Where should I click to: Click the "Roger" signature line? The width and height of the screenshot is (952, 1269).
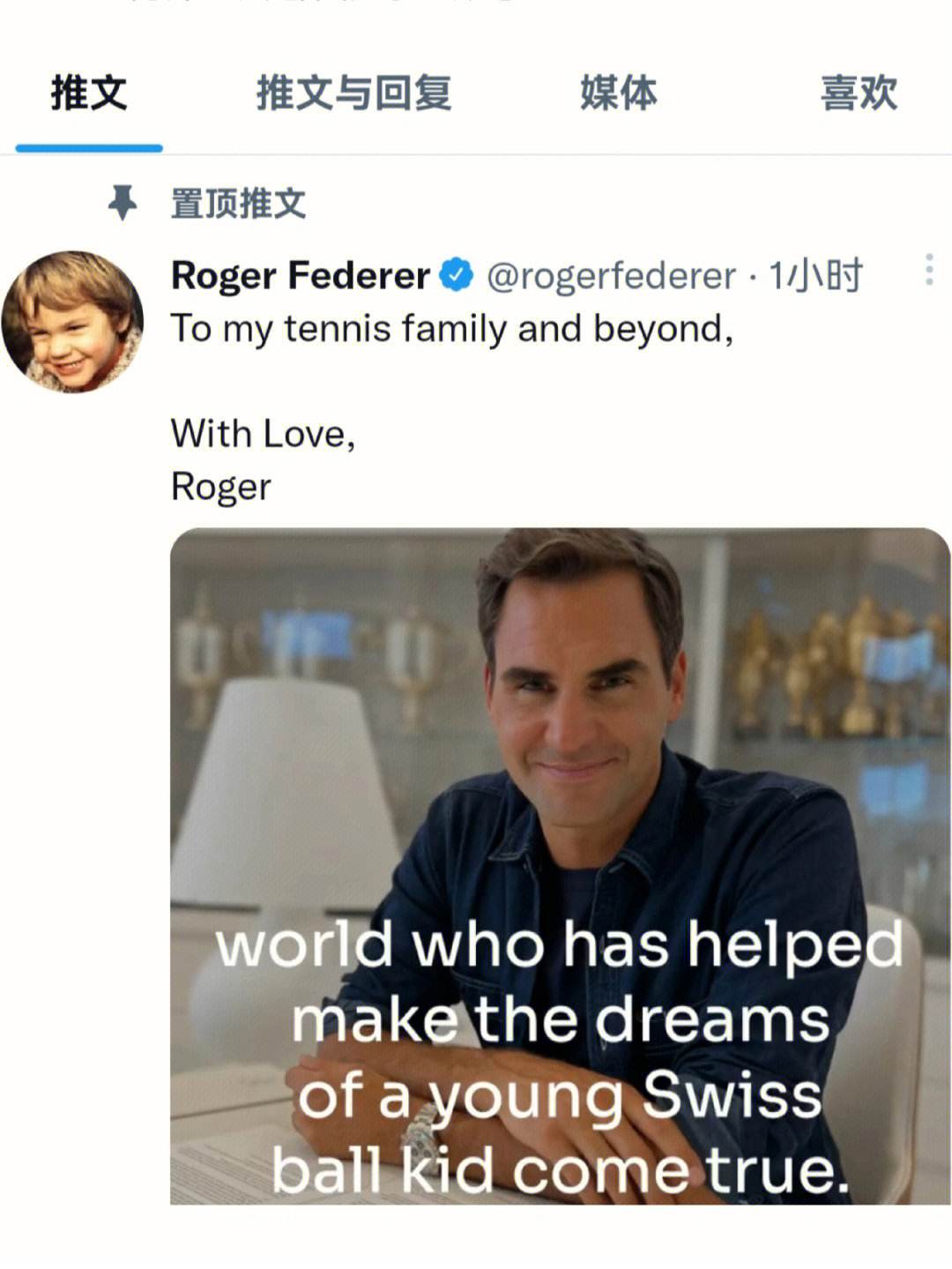[x=220, y=487]
